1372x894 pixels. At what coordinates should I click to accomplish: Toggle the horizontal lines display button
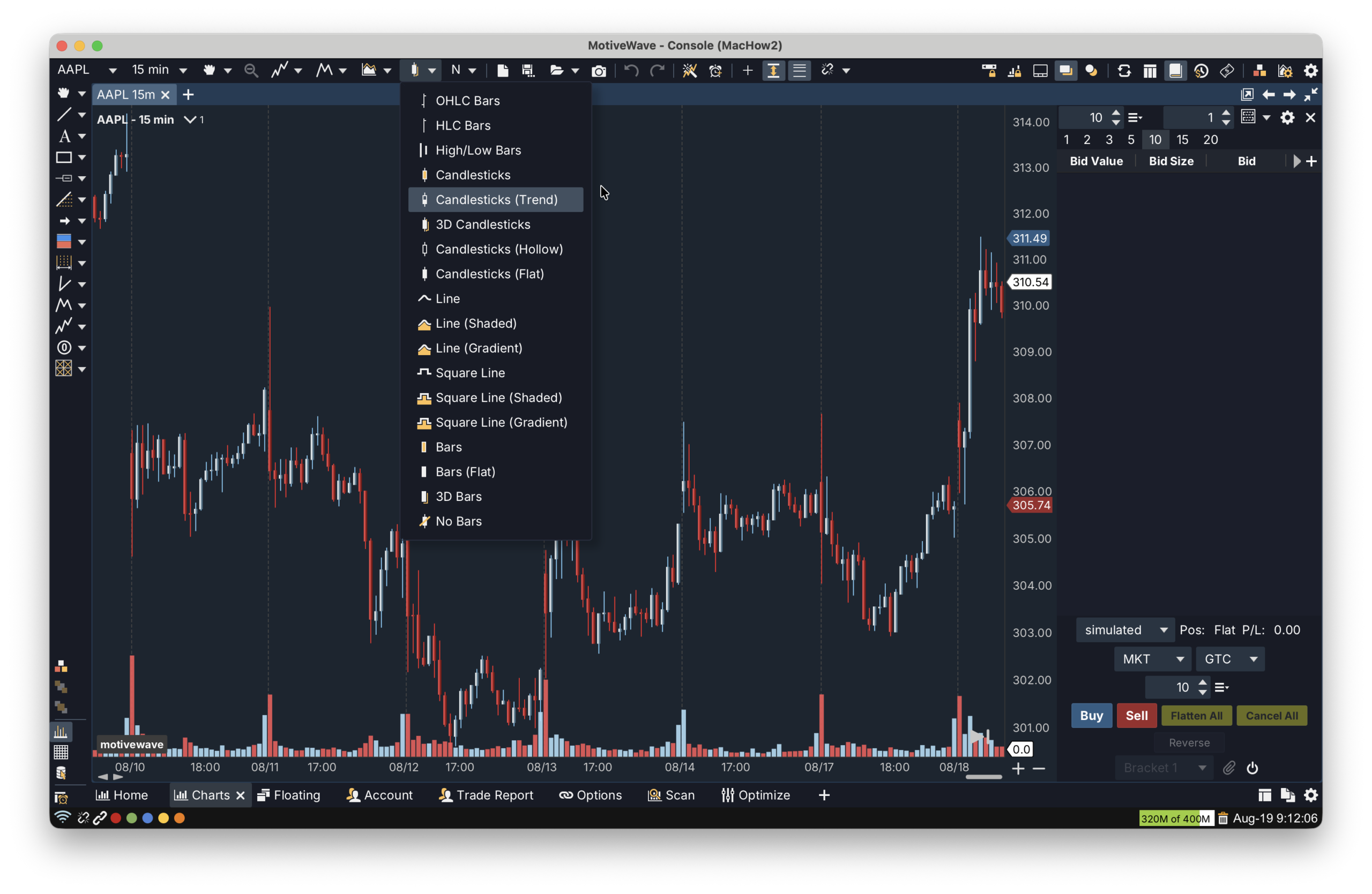click(800, 70)
